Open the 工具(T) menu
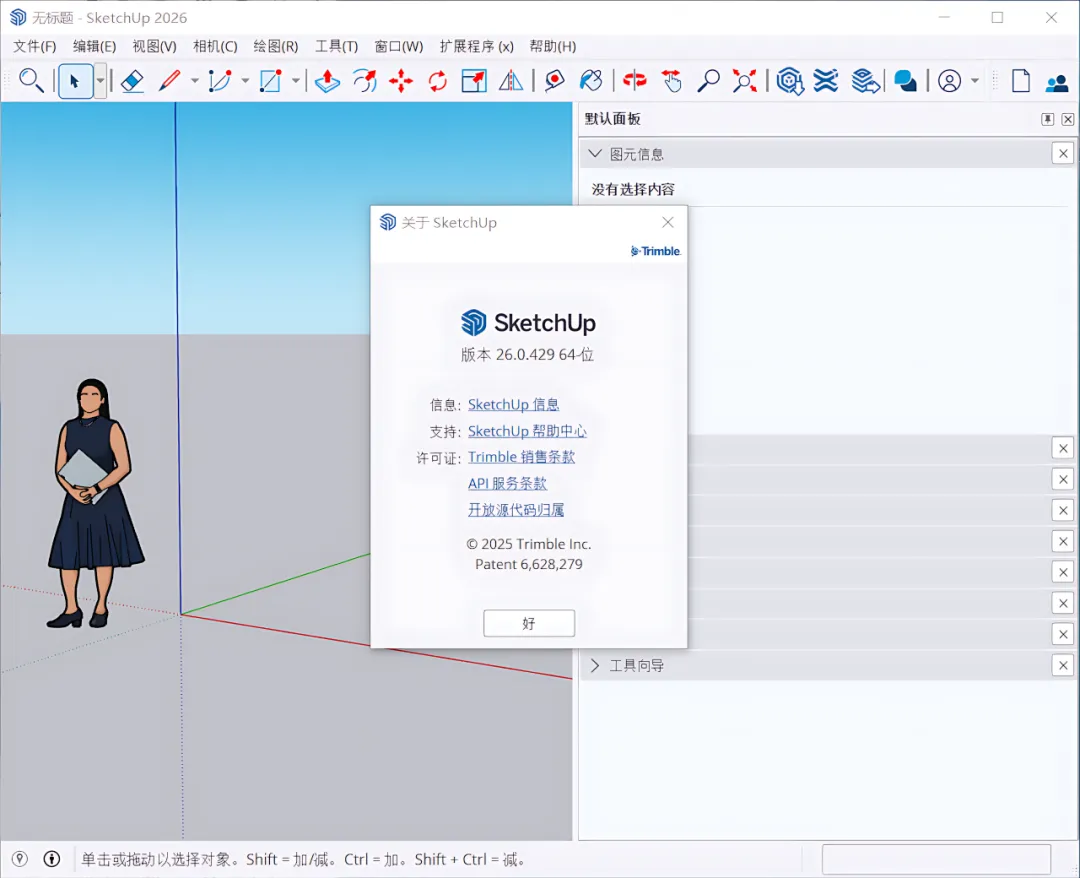The width and height of the screenshot is (1080, 878). (336, 46)
